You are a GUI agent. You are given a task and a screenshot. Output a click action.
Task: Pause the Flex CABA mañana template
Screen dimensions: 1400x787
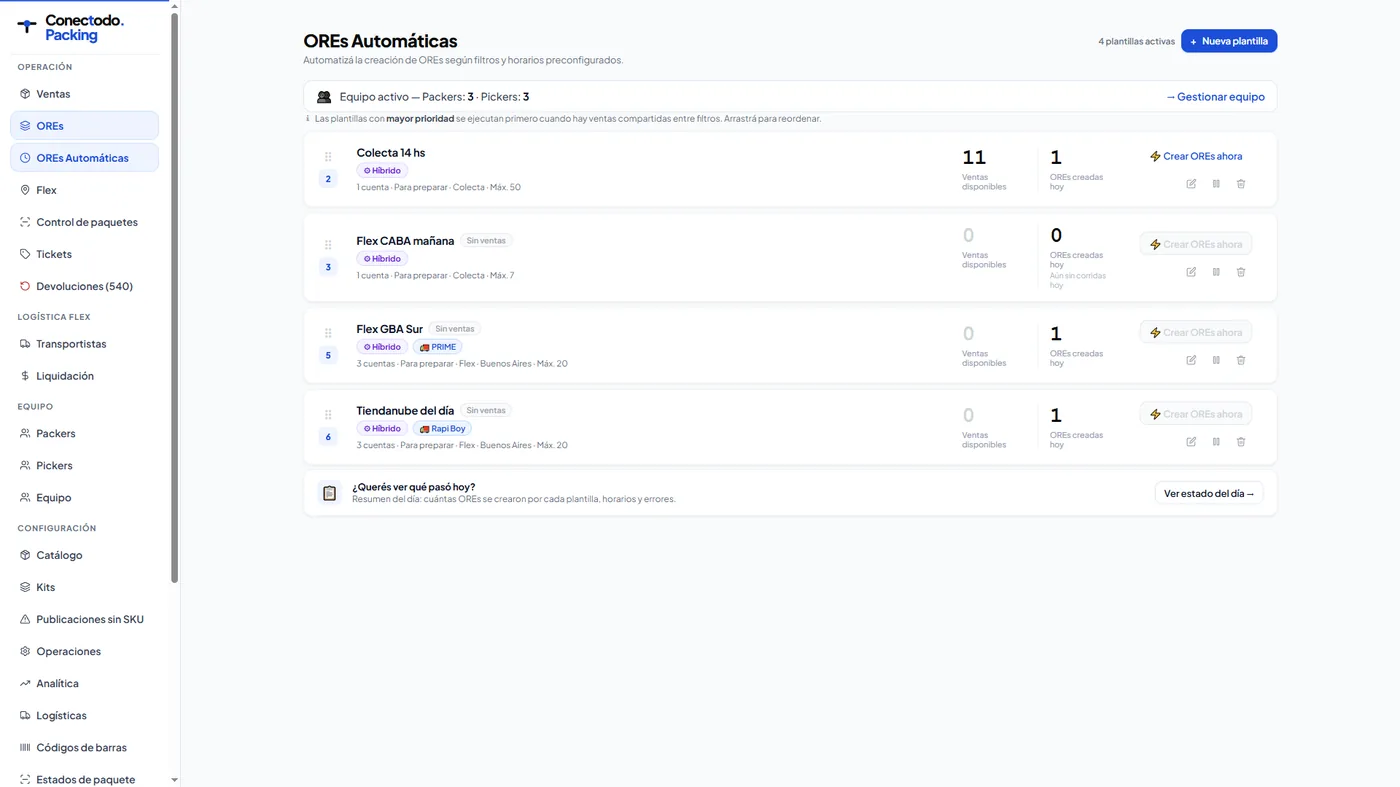1216,272
